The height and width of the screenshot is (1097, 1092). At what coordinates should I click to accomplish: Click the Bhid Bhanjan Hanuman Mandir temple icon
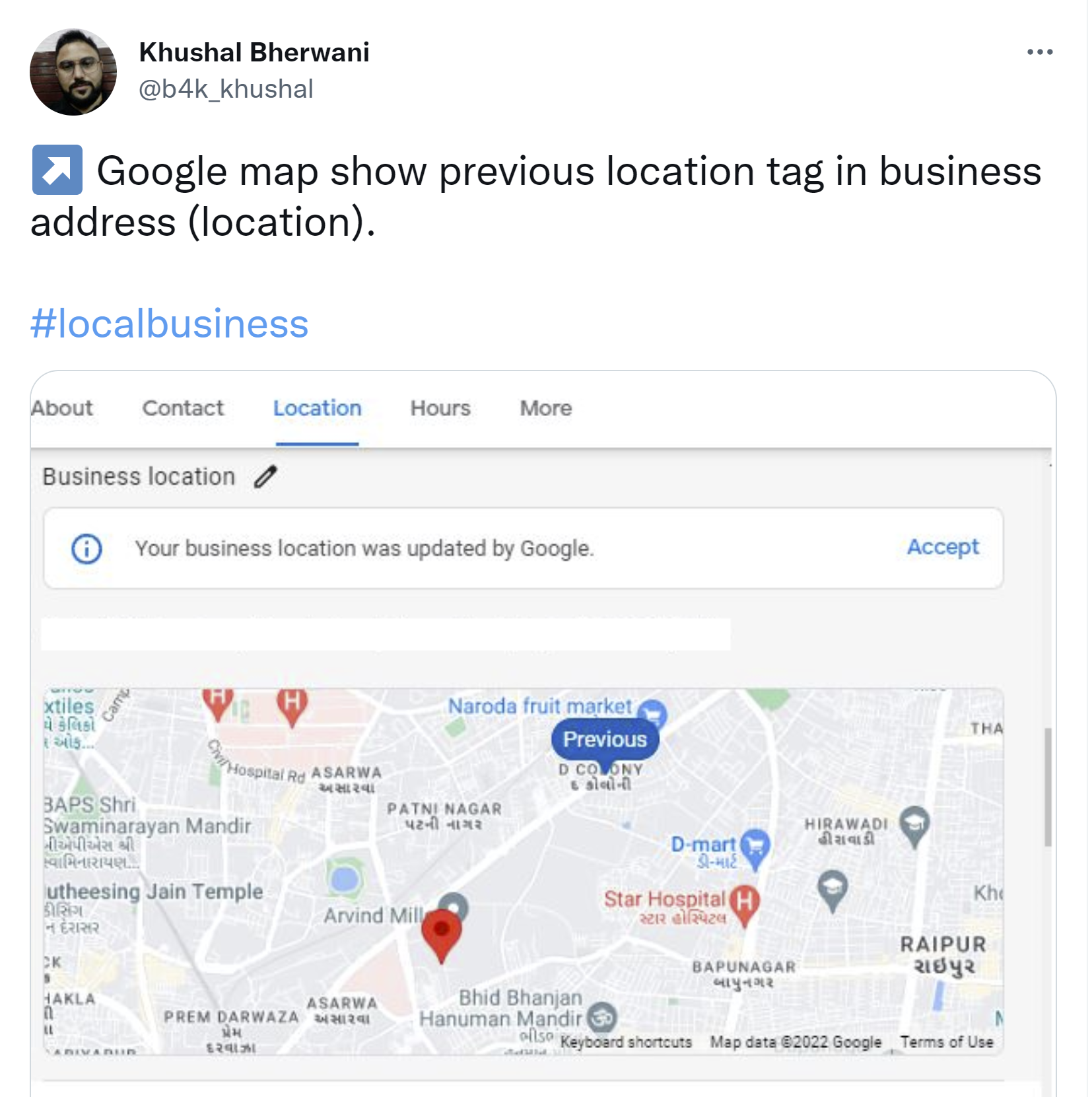[x=602, y=1018]
